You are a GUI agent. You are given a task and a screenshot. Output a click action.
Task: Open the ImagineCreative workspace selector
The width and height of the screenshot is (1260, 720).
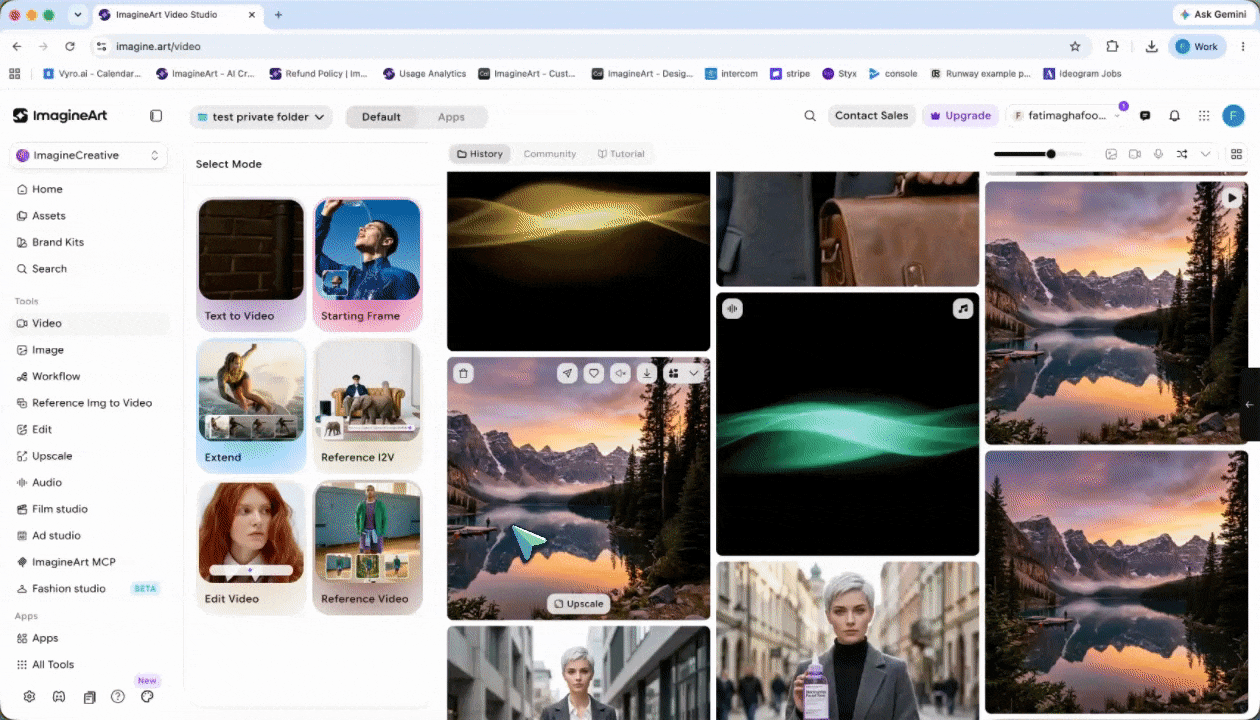point(89,155)
